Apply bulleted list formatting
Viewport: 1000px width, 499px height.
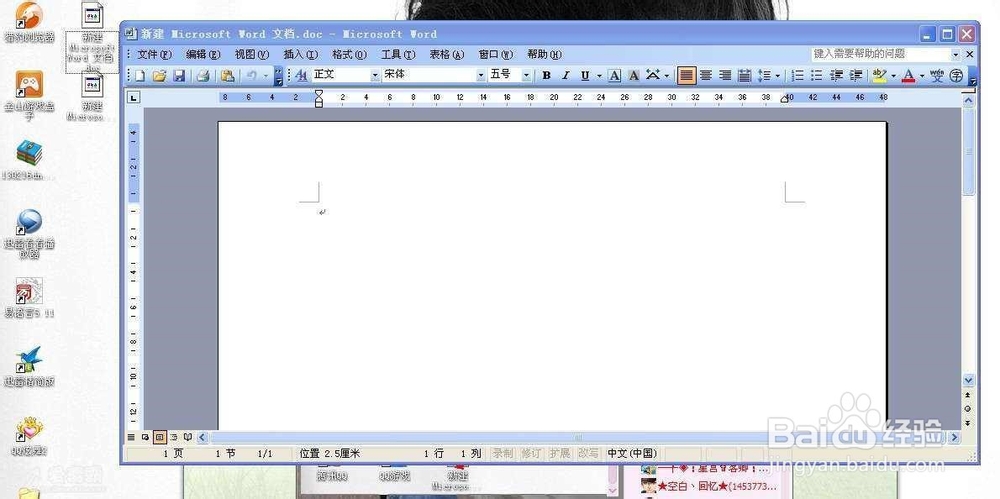(816, 76)
